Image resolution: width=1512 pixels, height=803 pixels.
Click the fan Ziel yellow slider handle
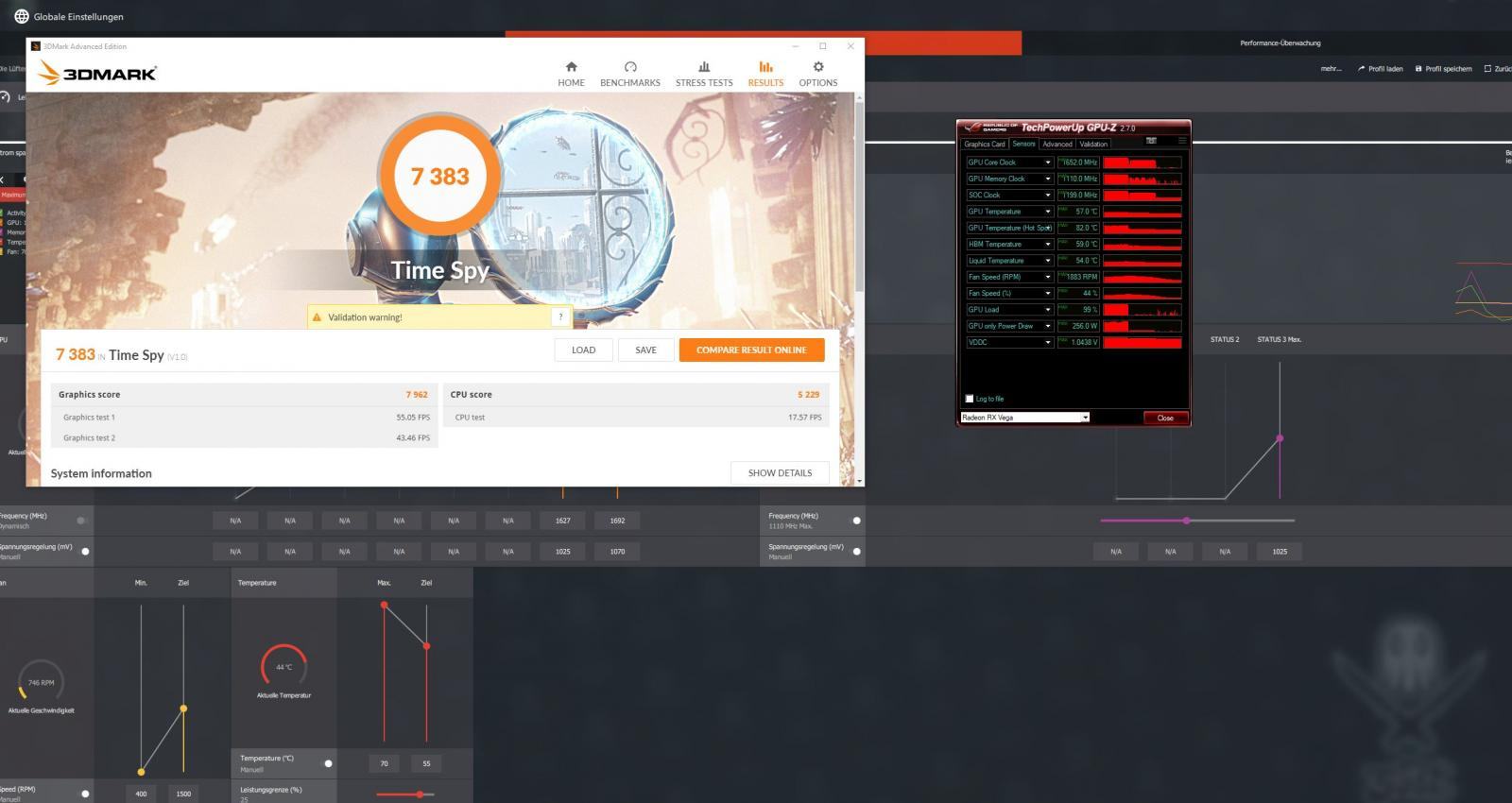click(x=183, y=709)
